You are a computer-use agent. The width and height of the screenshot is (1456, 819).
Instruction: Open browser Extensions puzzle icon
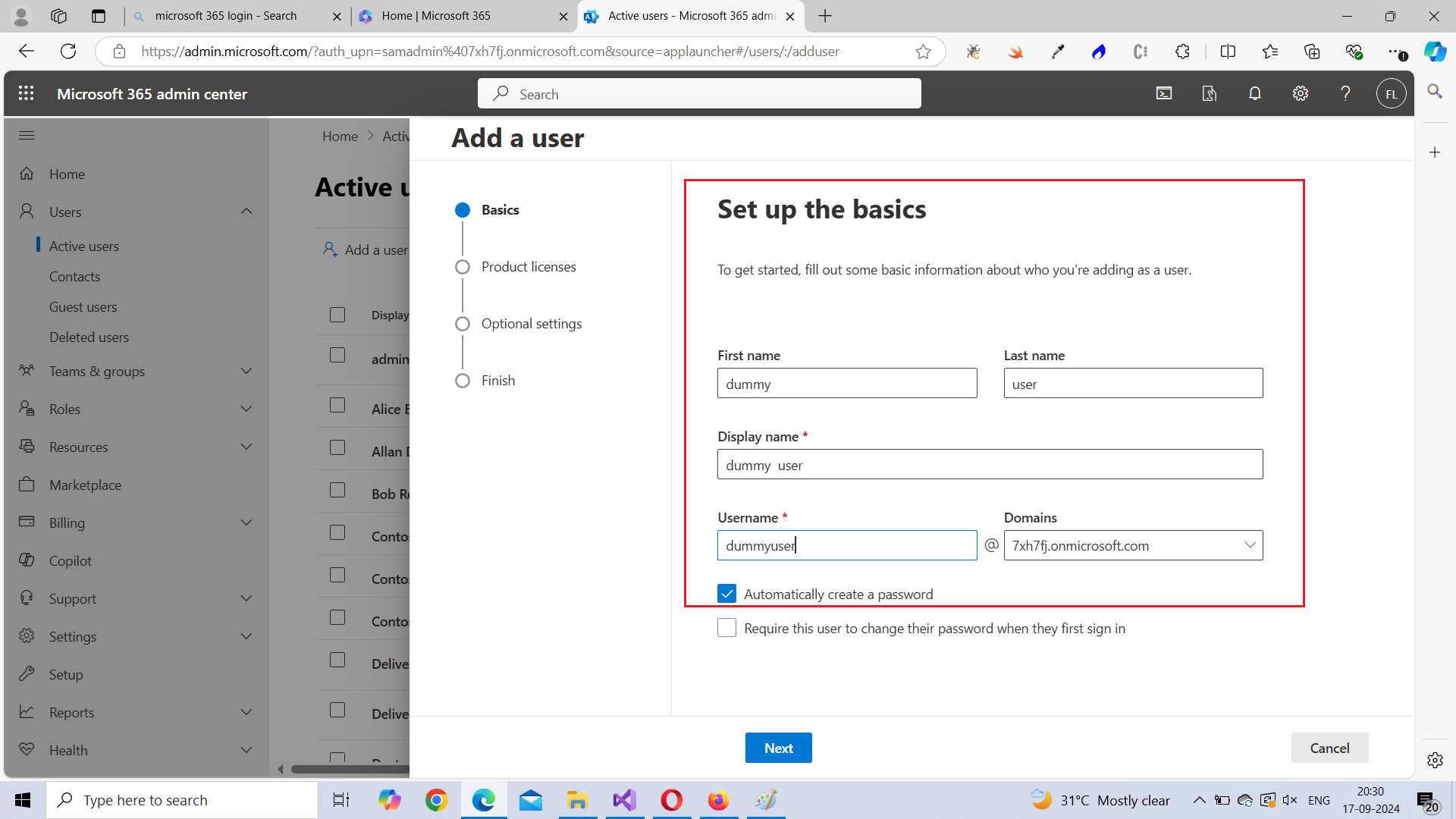pyautogui.click(x=1182, y=52)
